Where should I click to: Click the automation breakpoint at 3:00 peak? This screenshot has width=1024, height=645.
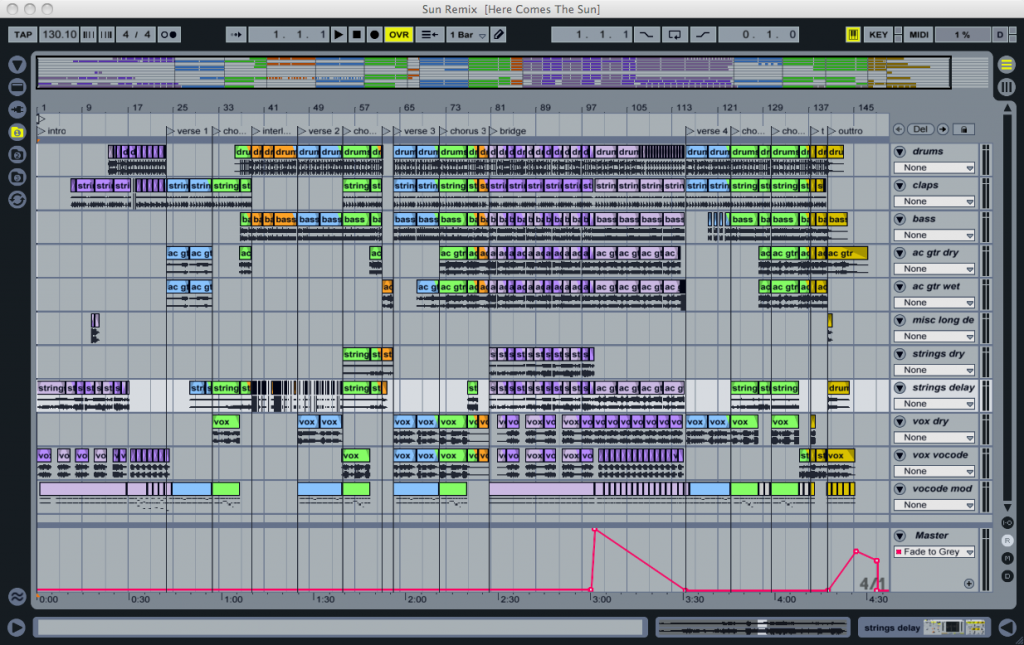[x=594, y=530]
